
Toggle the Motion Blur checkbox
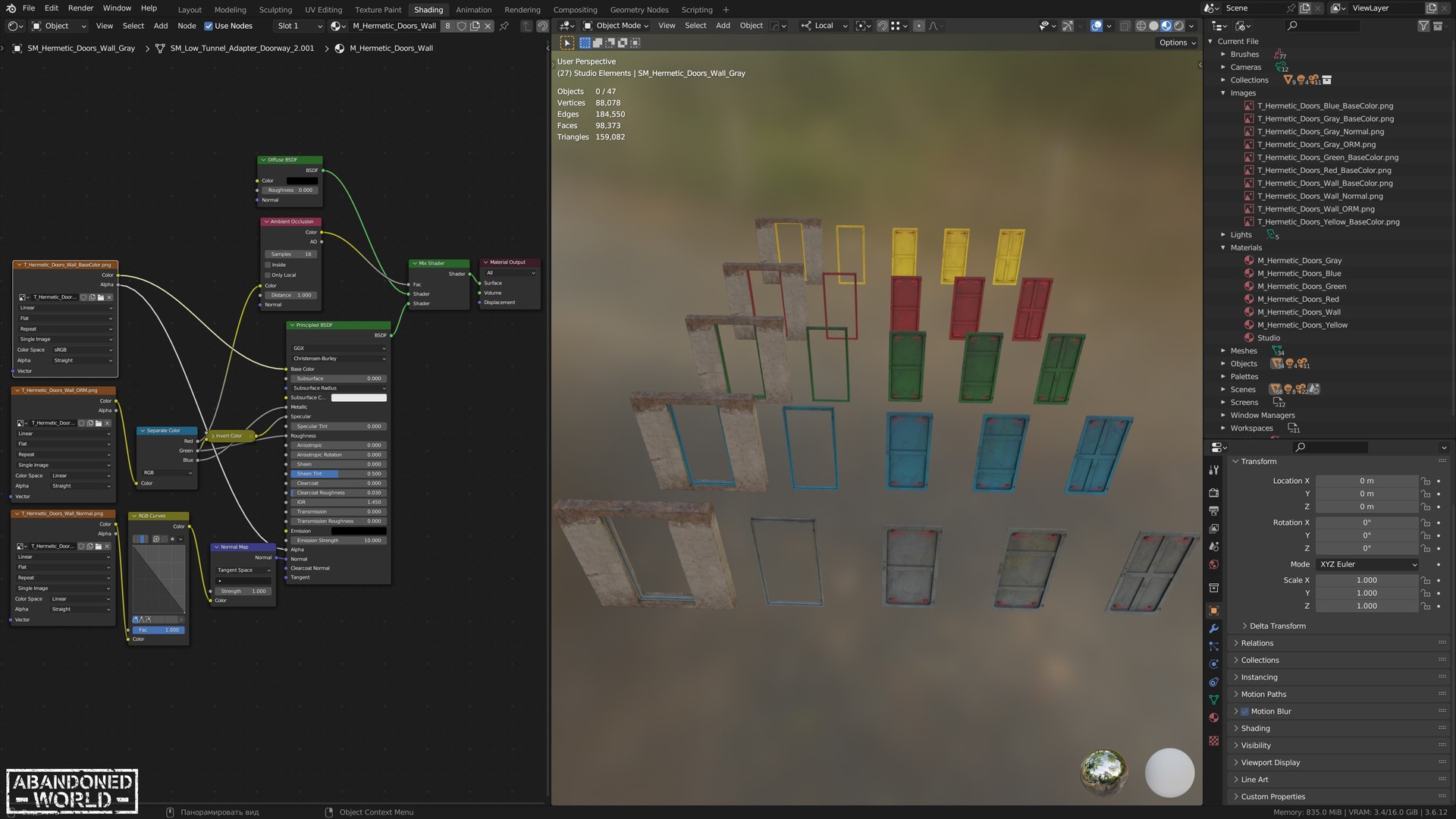1244,711
